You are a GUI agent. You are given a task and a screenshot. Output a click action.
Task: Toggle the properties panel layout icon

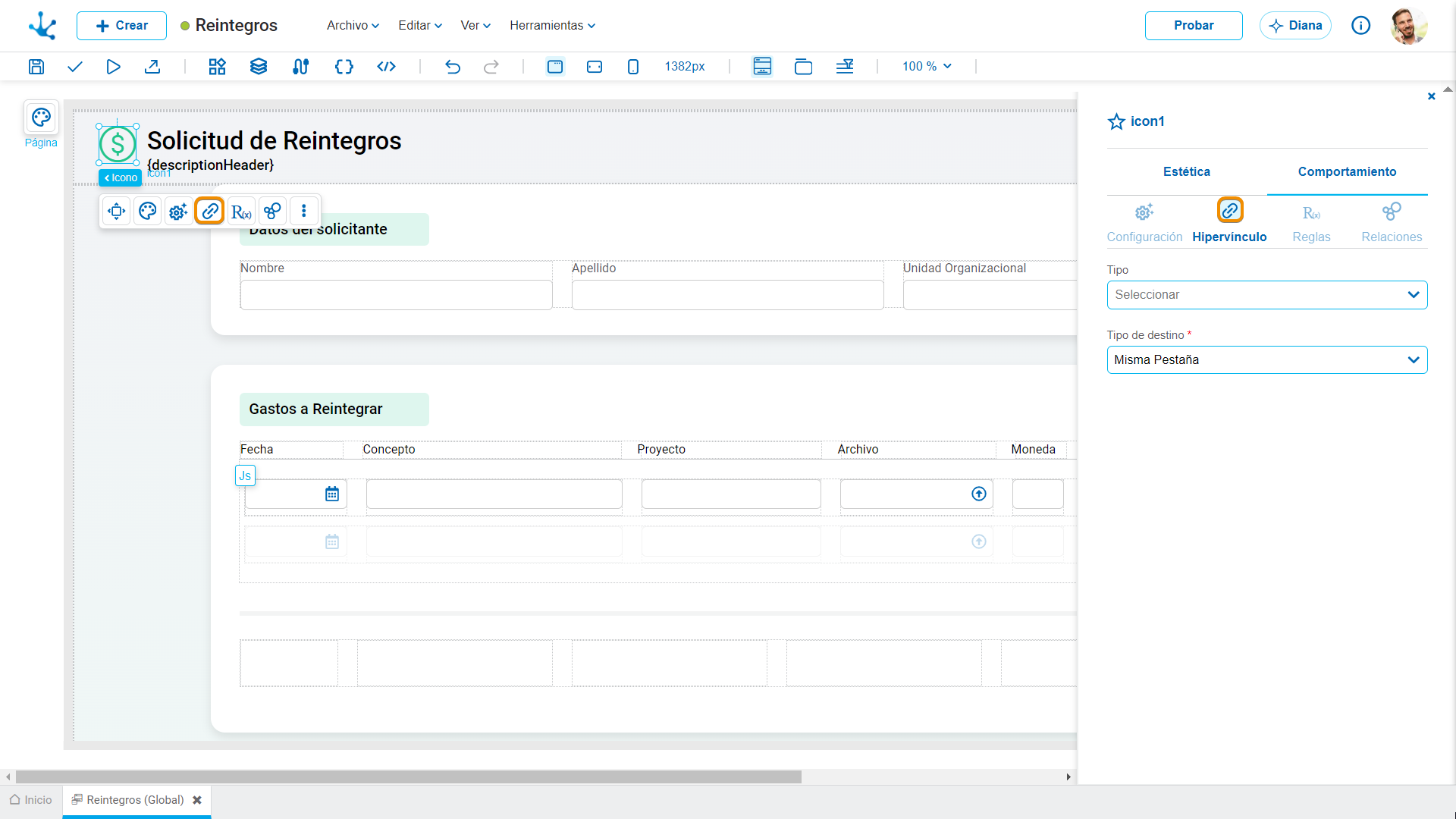pos(762,67)
